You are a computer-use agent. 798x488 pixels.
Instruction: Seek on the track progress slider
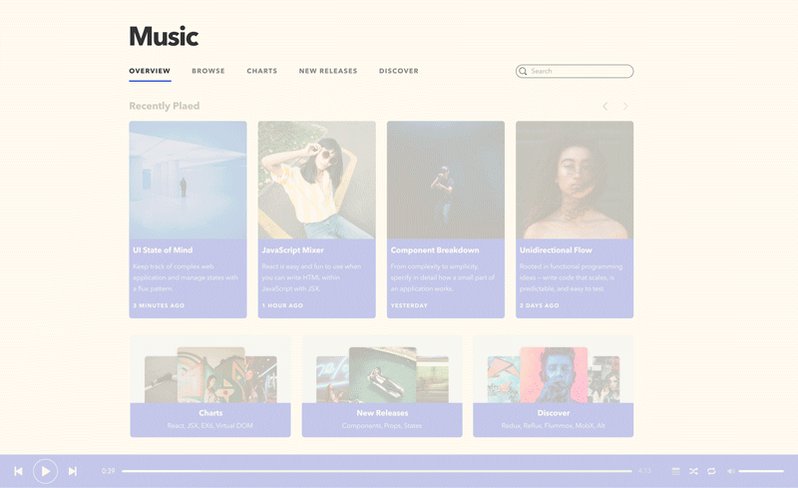(x=377, y=471)
